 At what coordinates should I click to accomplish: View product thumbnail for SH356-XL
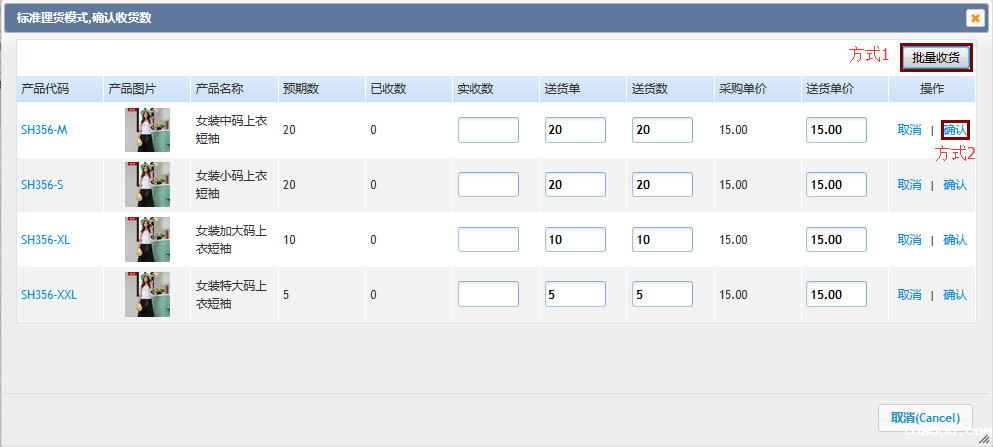147,240
